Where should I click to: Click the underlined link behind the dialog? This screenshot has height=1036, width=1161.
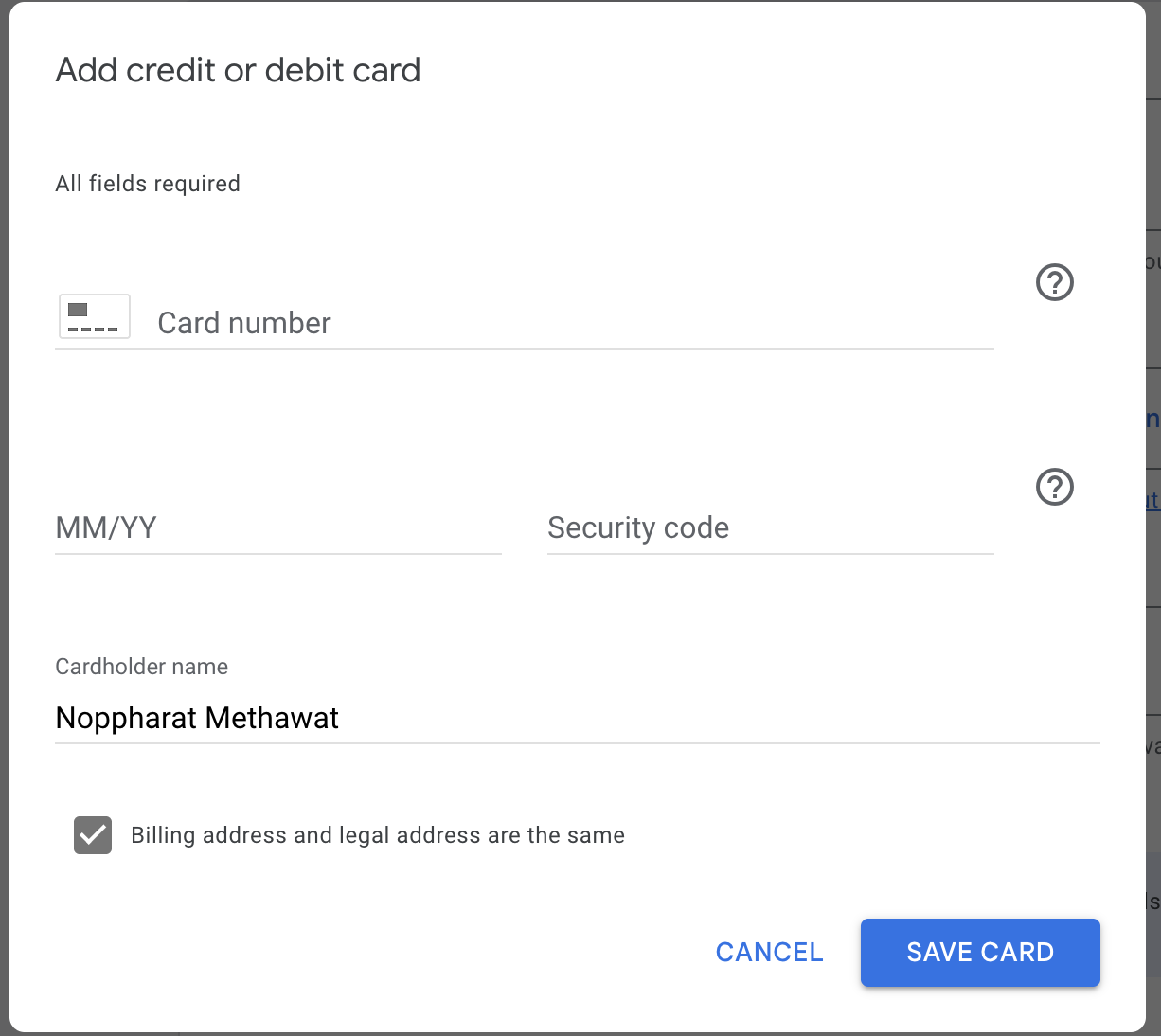[1152, 501]
